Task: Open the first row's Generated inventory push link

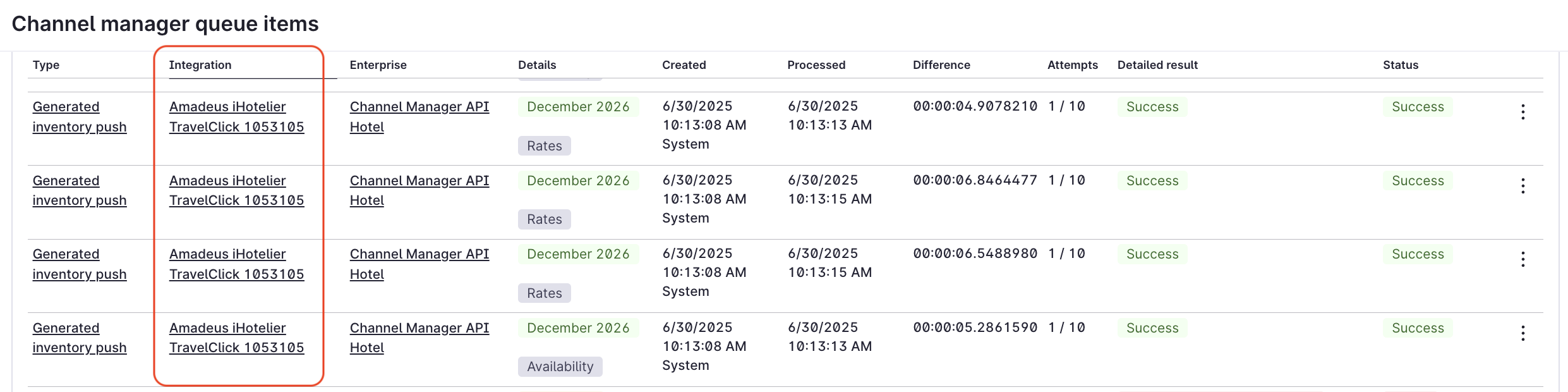Action: 80,117
